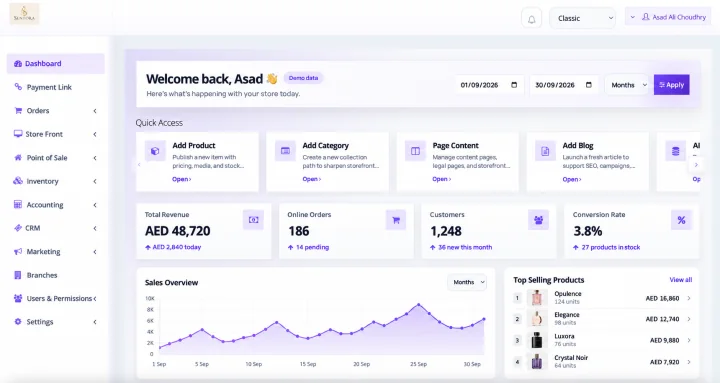Viewport: 720px width, 383px height.
Task: Click the Conversion Rate percent icon
Action: [681, 220]
